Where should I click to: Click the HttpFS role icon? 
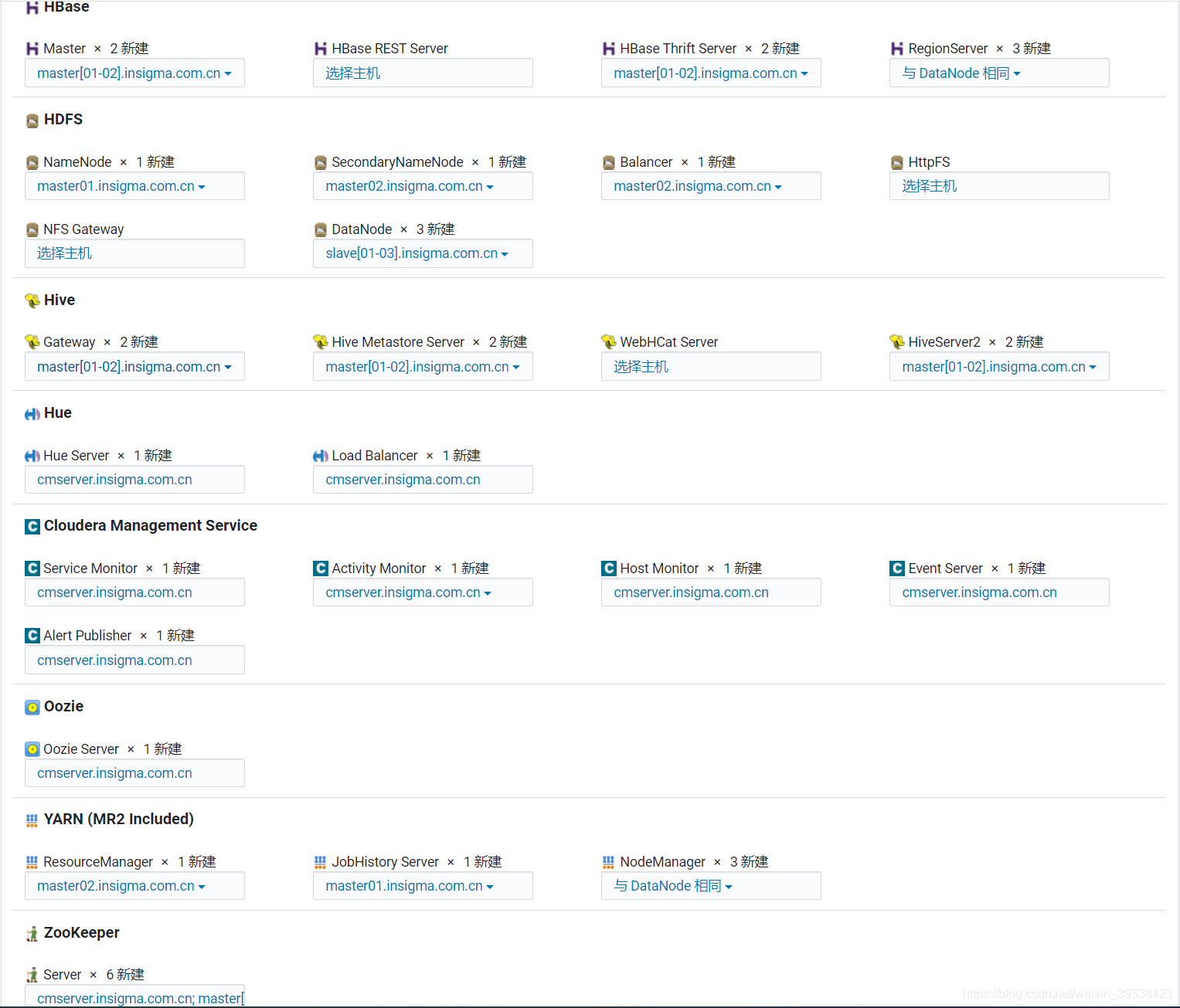pyautogui.click(x=897, y=162)
